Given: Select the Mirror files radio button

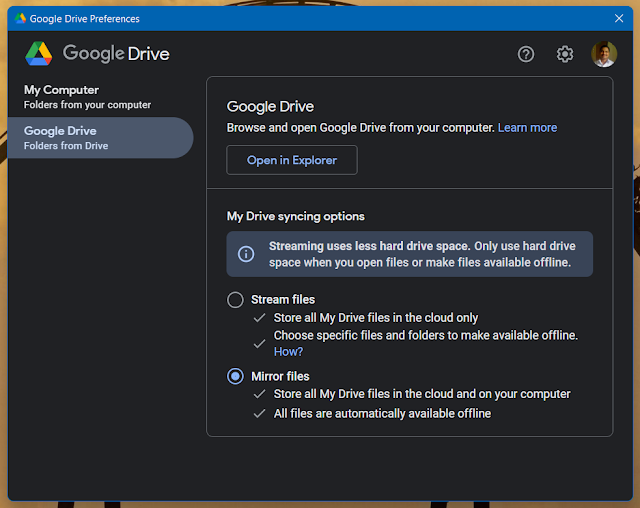Looking at the screenshot, I should tap(235, 376).
